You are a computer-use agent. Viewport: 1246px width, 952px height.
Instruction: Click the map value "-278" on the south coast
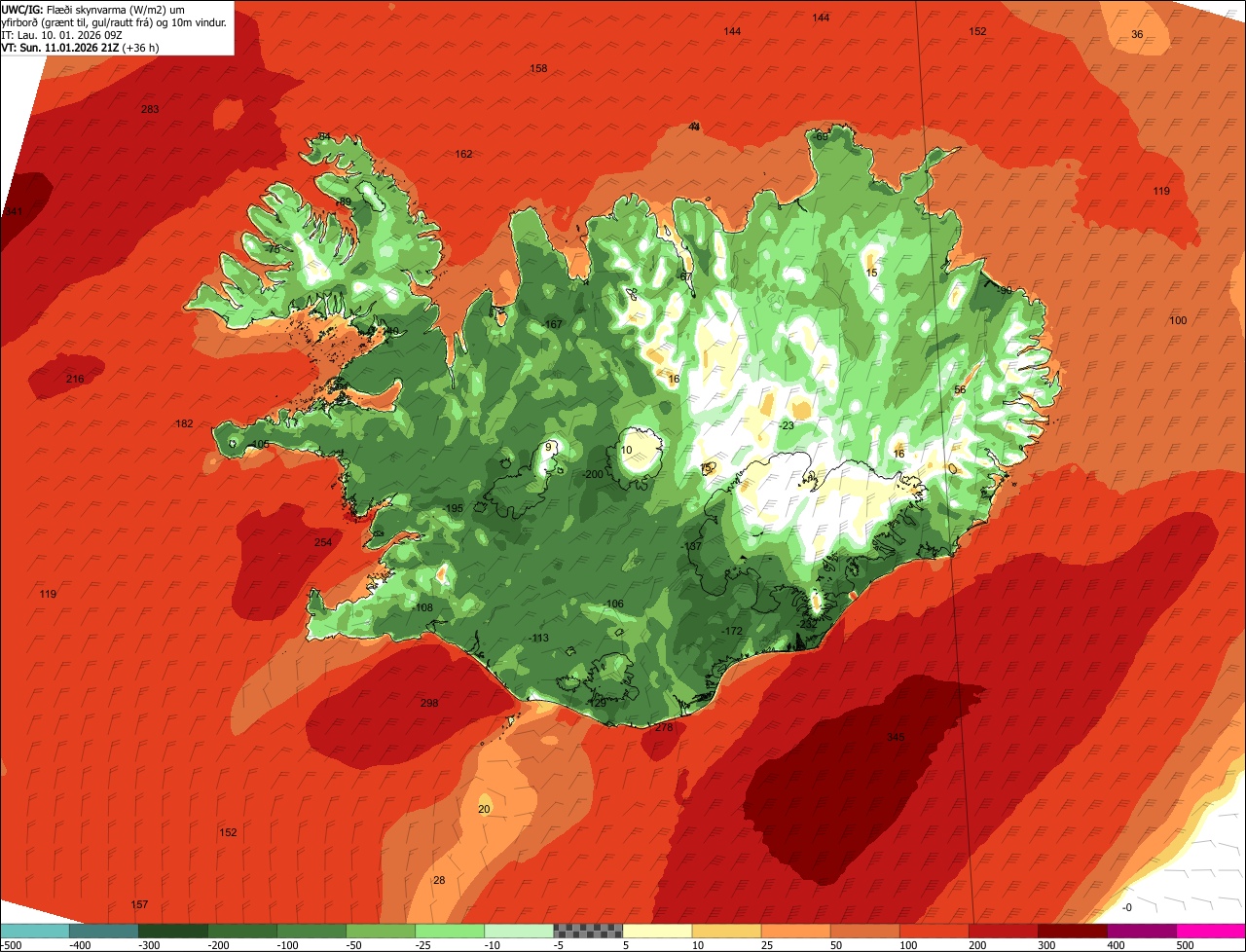tap(663, 727)
